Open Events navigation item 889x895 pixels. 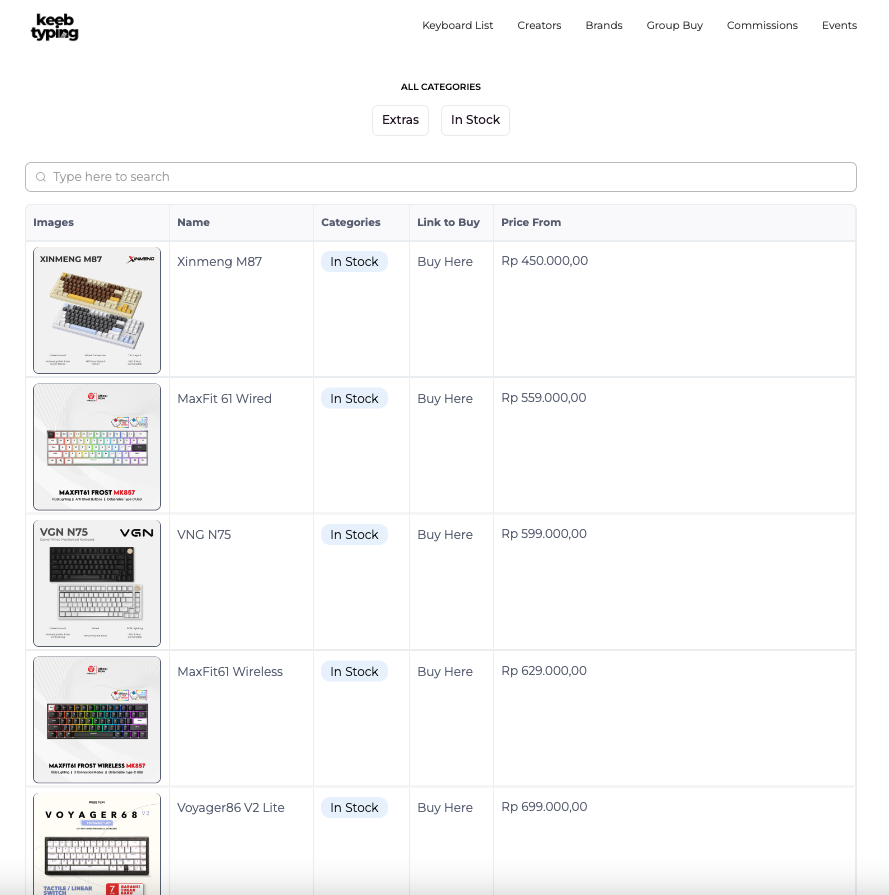(839, 25)
